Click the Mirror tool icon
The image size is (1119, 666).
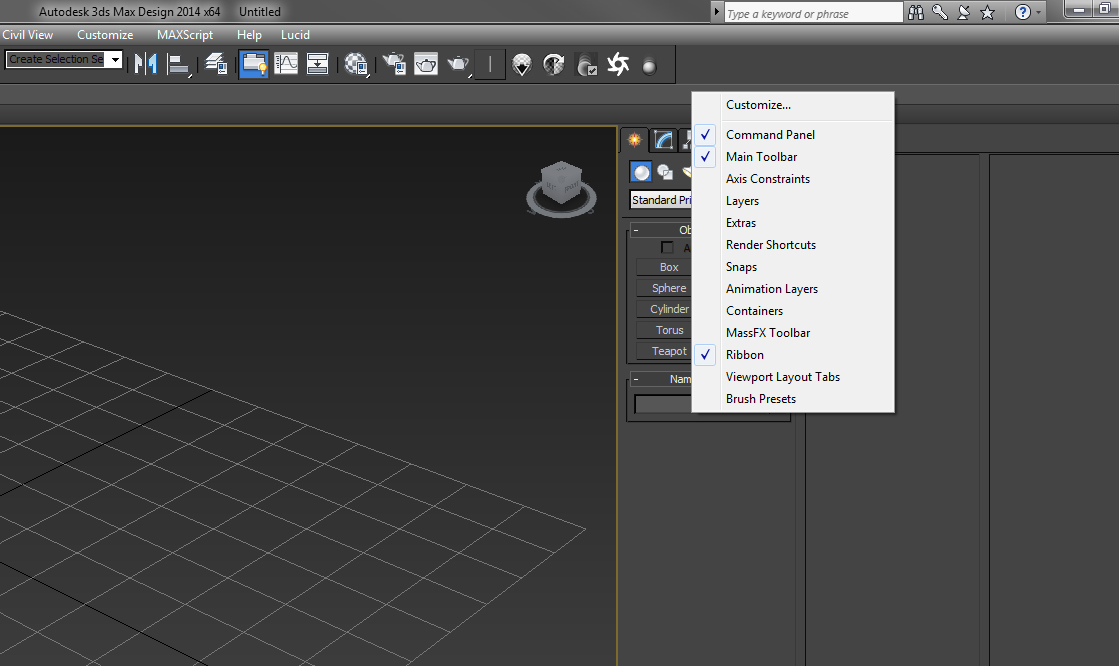click(146, 65)
